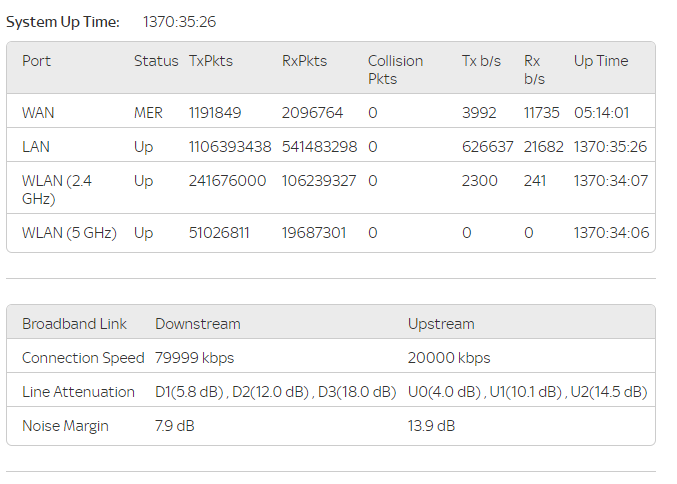The height and width of the screenshot is (484, 677).
Task: Click the WLAN 5 GHz RxPkts value 19687301
Action: coord(314,233)
